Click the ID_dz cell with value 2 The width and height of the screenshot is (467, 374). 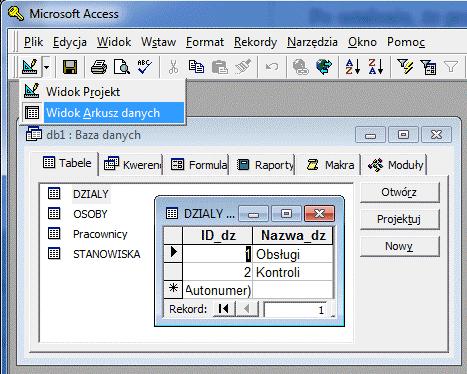(x=218, y=272)
